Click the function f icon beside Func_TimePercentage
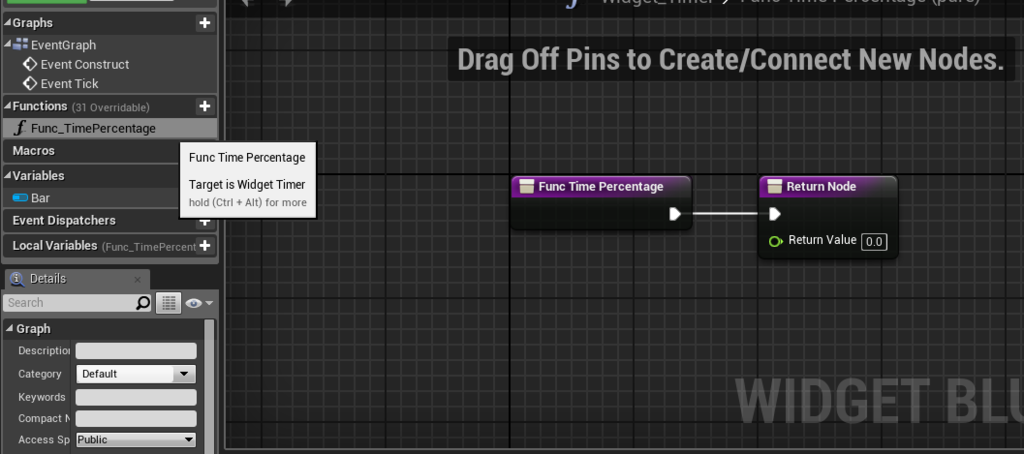The width and height of the screenshot is (1024, 454). point(20,128)
